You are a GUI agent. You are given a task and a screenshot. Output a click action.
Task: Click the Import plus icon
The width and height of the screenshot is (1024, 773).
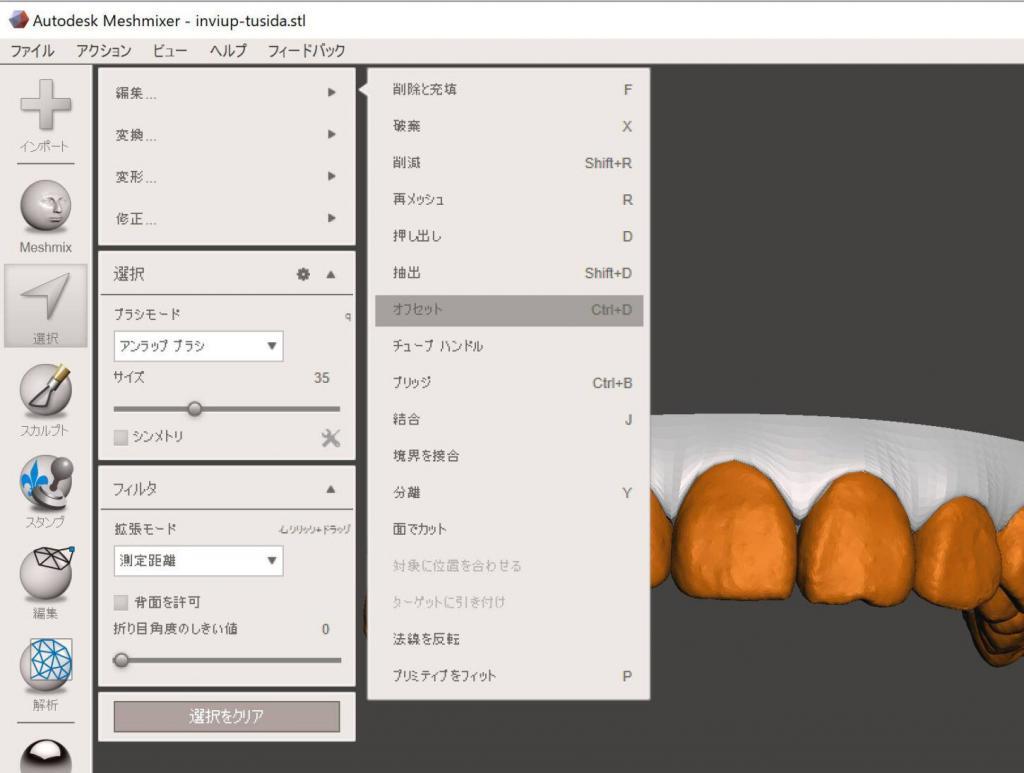point(45,104)
